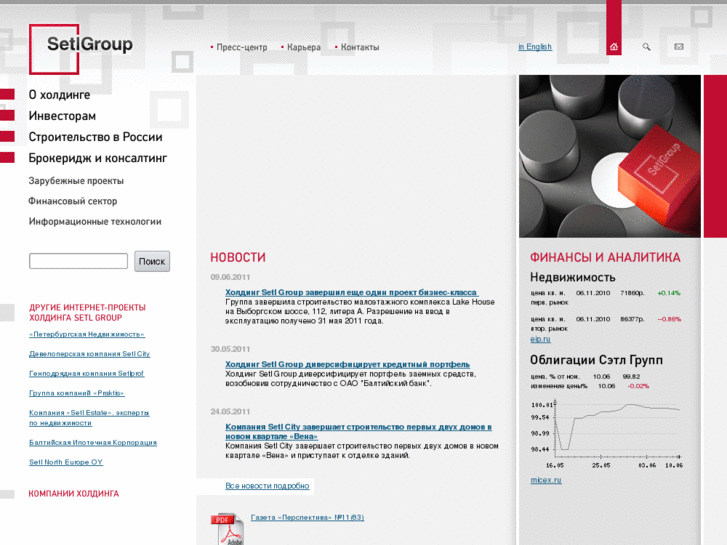Open the eip.ru link
The image size is (727, 545).
541,339
